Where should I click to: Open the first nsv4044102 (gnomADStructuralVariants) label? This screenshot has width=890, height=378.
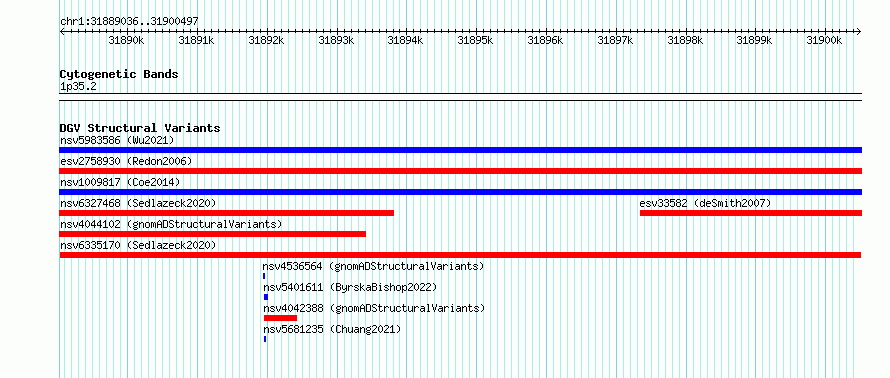click(x=171, y=224)
